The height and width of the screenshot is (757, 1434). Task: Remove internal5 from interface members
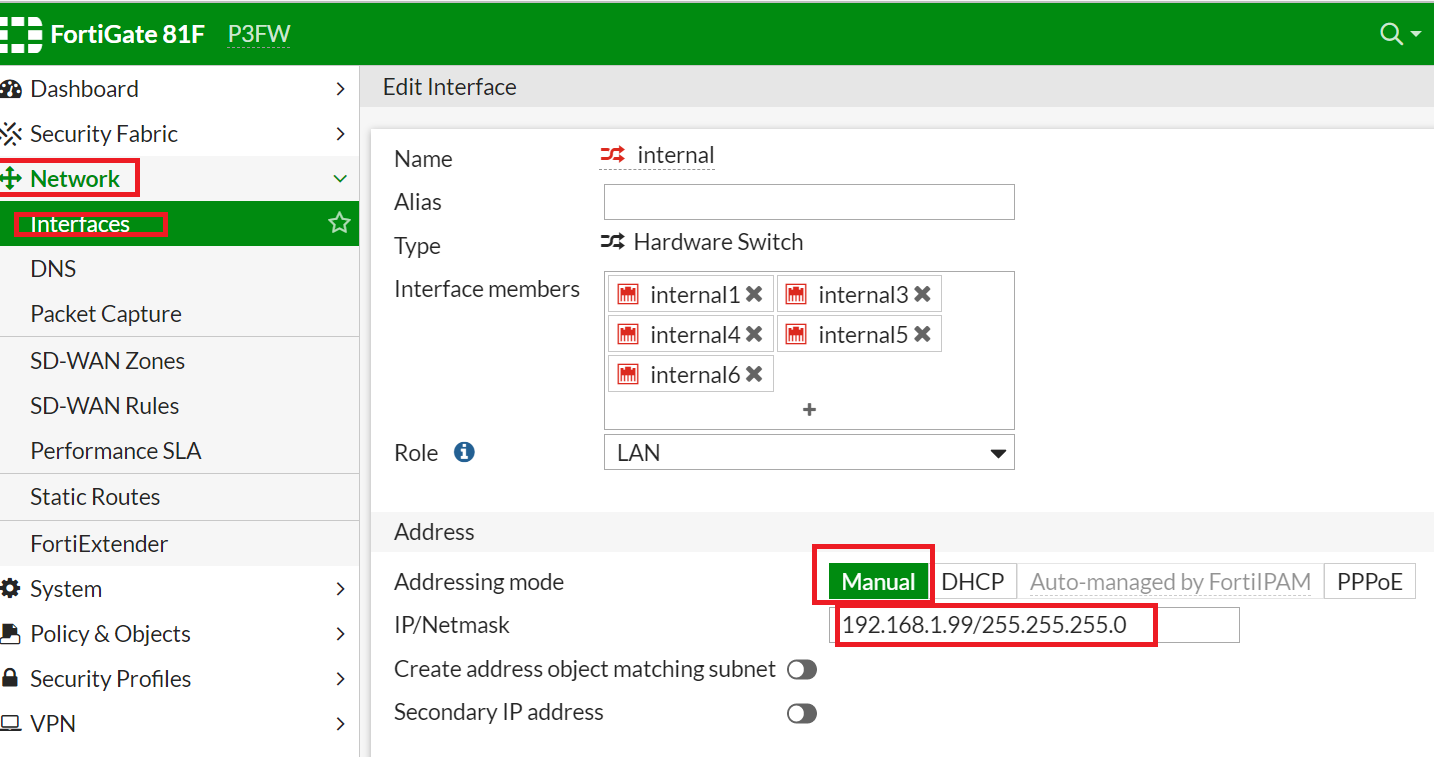tap(922, 334)
